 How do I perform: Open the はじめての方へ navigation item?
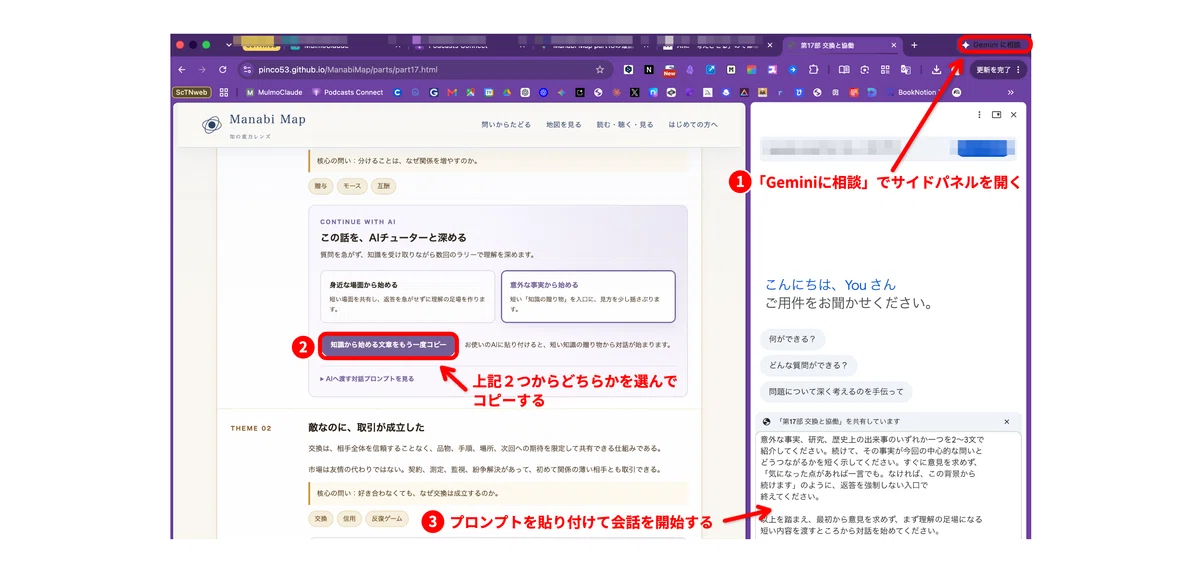pos(693,124)
